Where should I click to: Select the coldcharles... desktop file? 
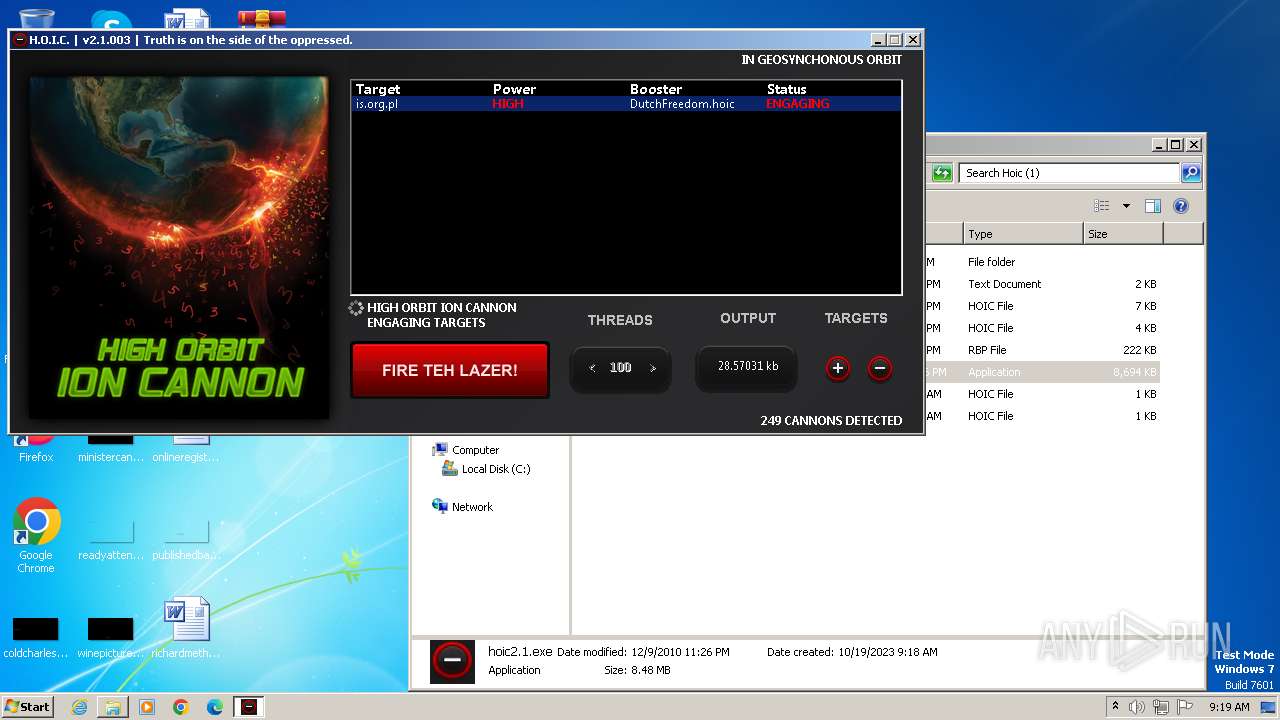pyautogui.click(x=36, y=636)
